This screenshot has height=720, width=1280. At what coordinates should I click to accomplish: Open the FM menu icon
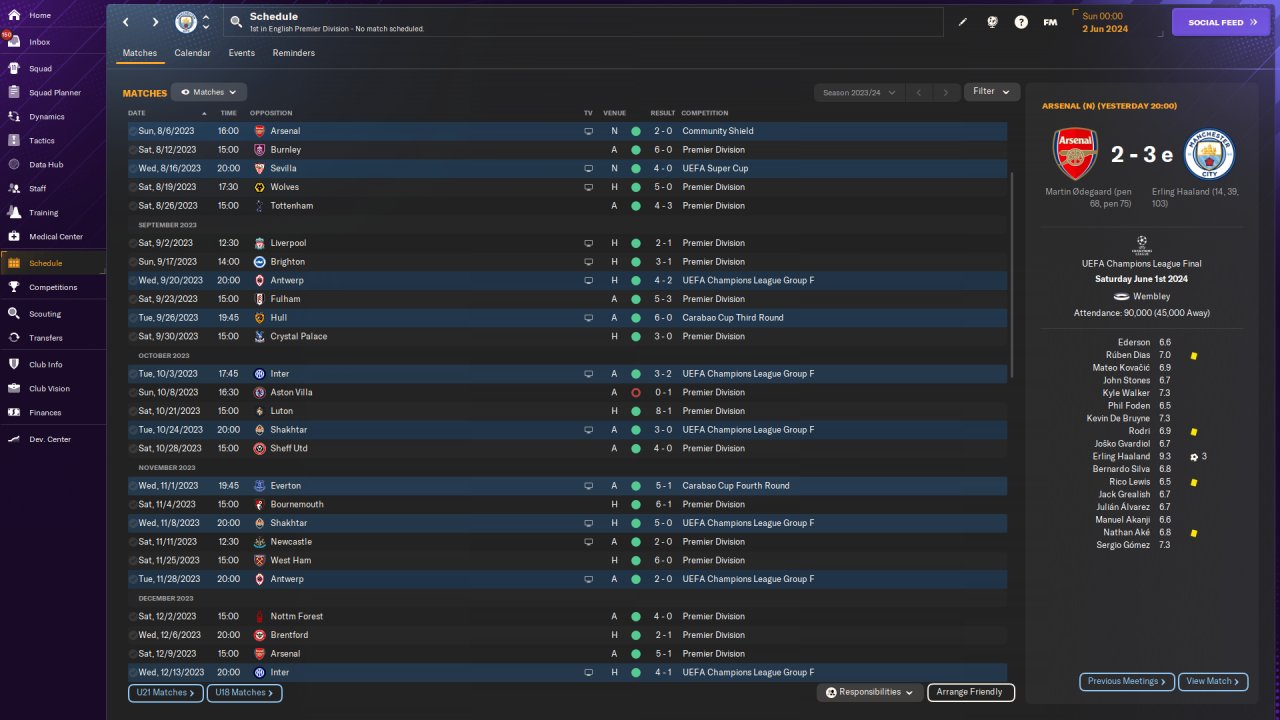pos(1050,22)
